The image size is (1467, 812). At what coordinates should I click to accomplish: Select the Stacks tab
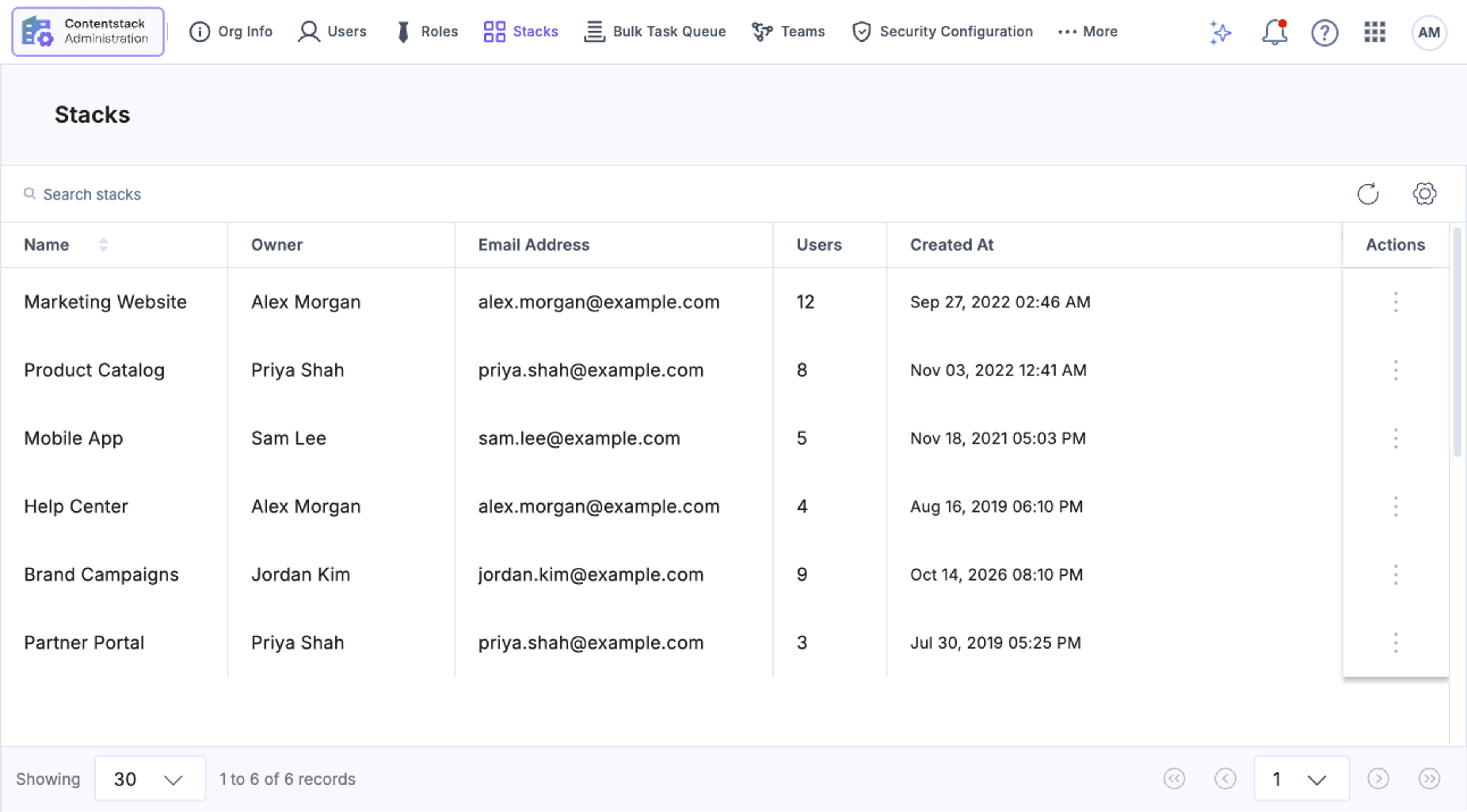[520, 31]
